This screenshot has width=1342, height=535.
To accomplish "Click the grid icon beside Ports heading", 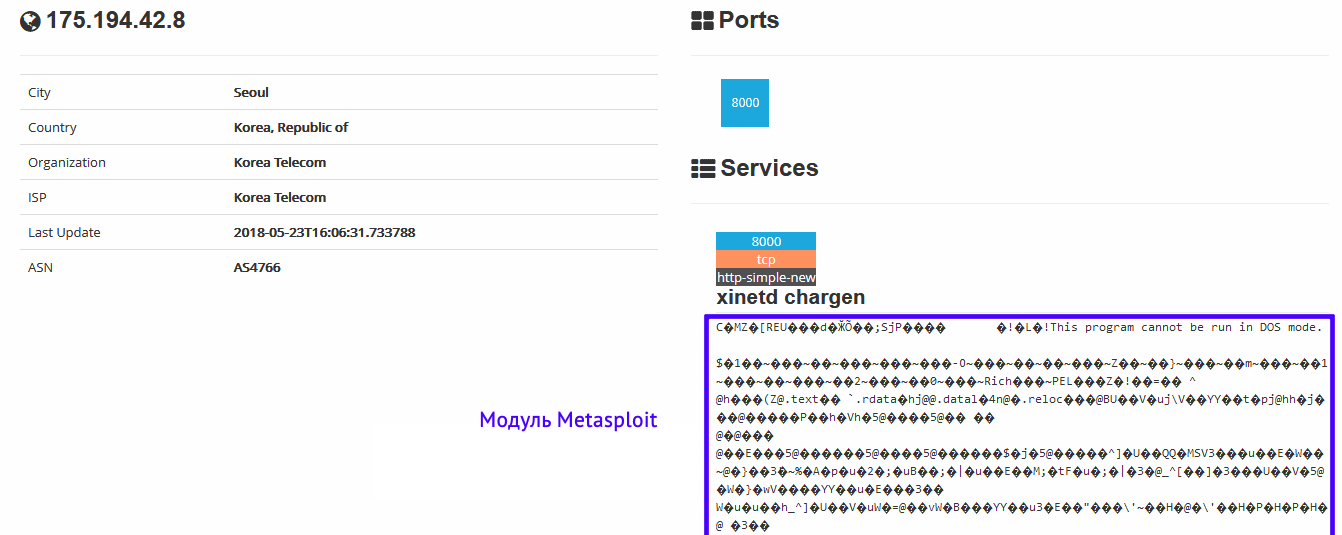I will pyautogui.click(x=702, y=21).
